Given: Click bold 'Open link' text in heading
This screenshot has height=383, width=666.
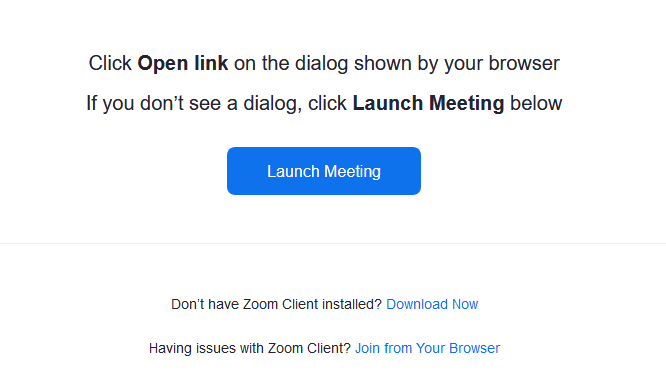Looking at the screenshot, I should [183, 63].
